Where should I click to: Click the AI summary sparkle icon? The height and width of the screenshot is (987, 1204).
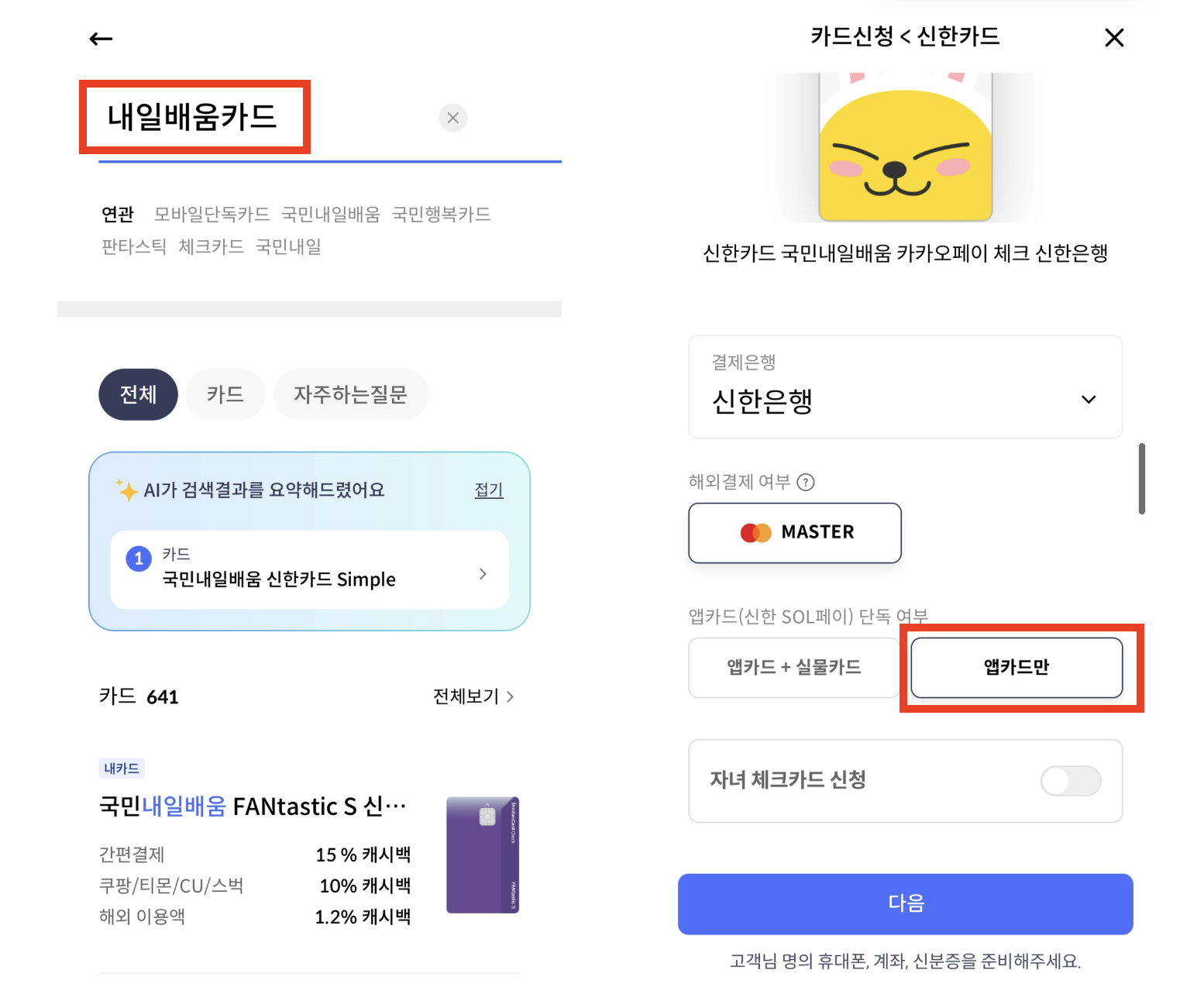click(x=126, y=490)
